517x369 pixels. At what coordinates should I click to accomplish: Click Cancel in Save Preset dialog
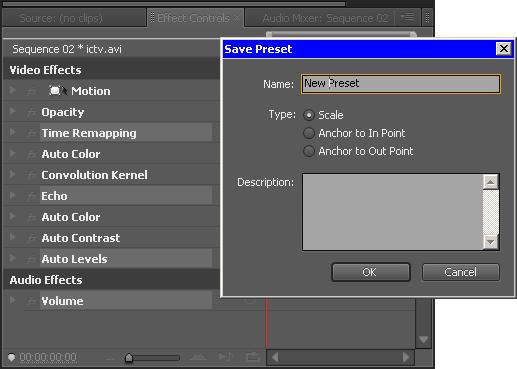tap(461, 272)
